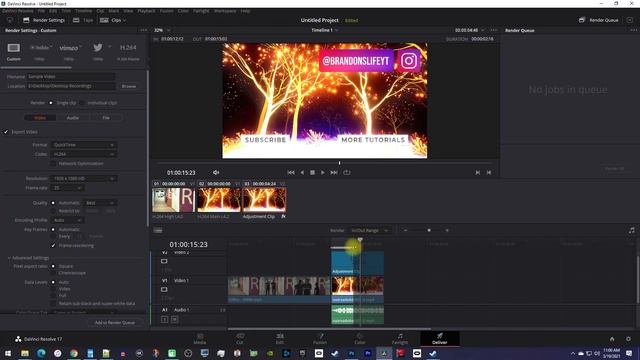
Task: Select Cinemascope pixel aspect ratio
Action: 53,273
